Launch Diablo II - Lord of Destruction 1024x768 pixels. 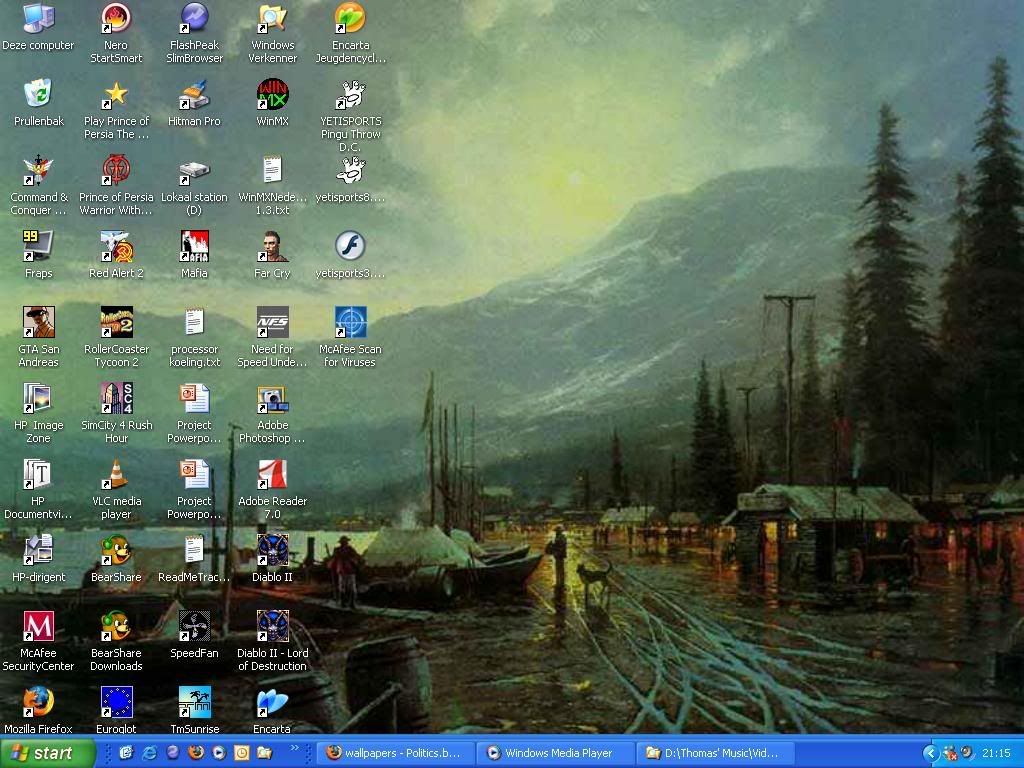coord(272,626)
